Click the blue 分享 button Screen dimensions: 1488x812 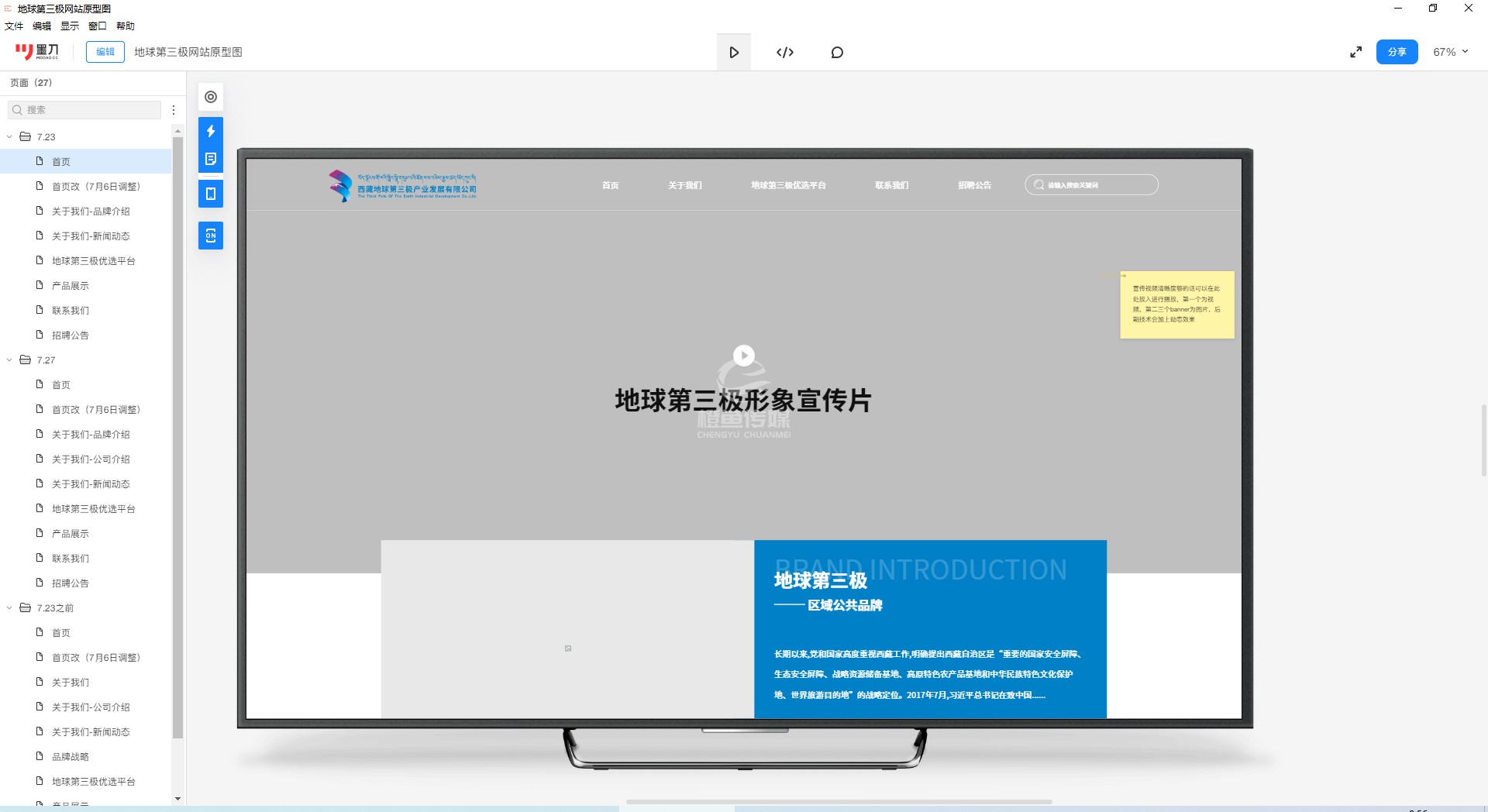coord(1397,52)
